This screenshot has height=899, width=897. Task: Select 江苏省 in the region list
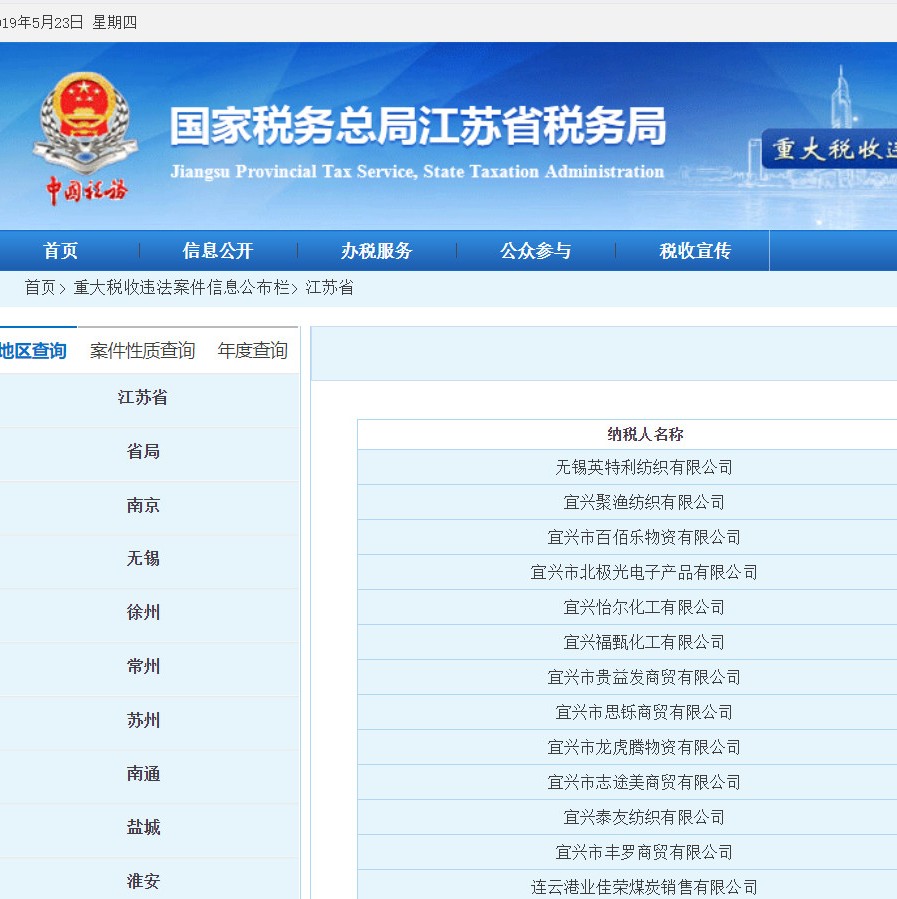(143, 397)
